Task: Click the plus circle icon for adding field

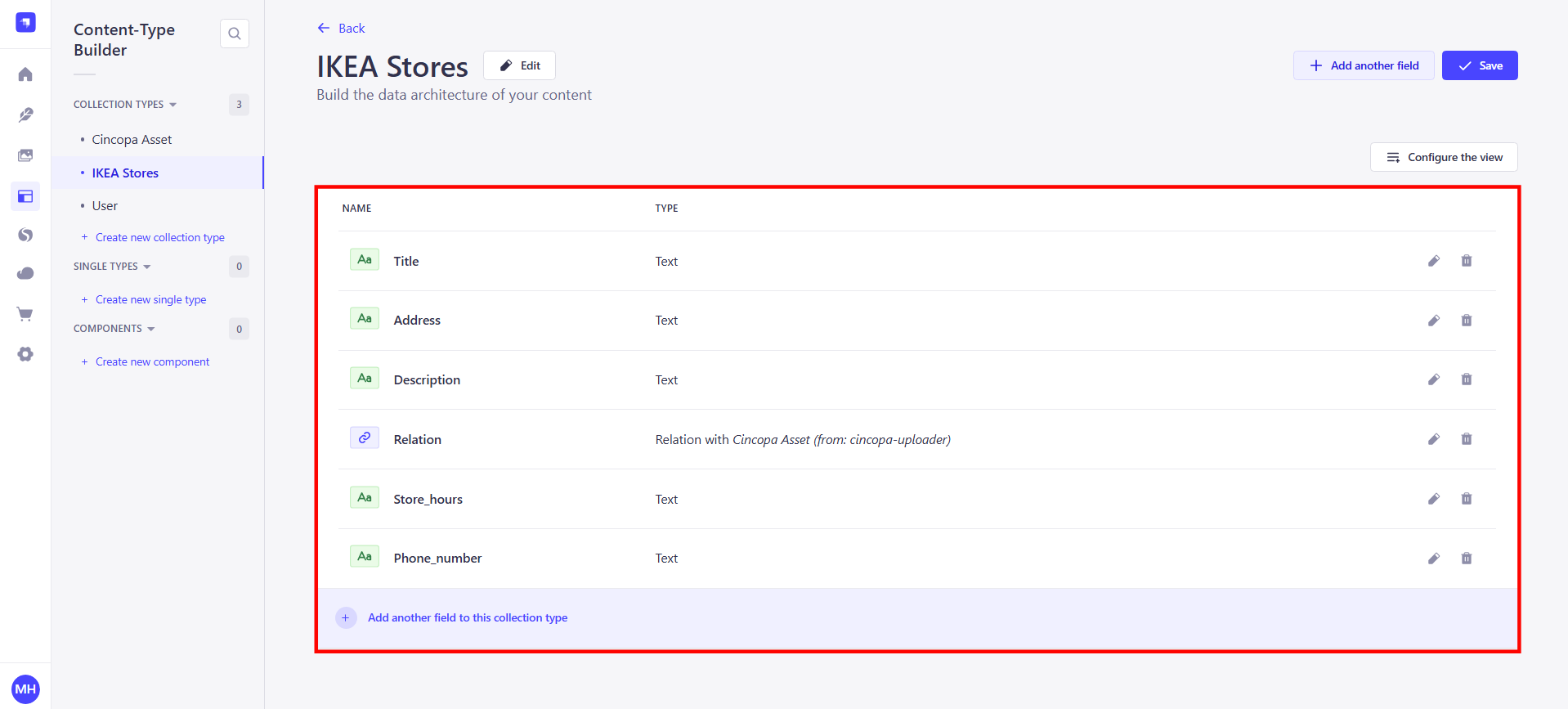Action: coord(346,617)
